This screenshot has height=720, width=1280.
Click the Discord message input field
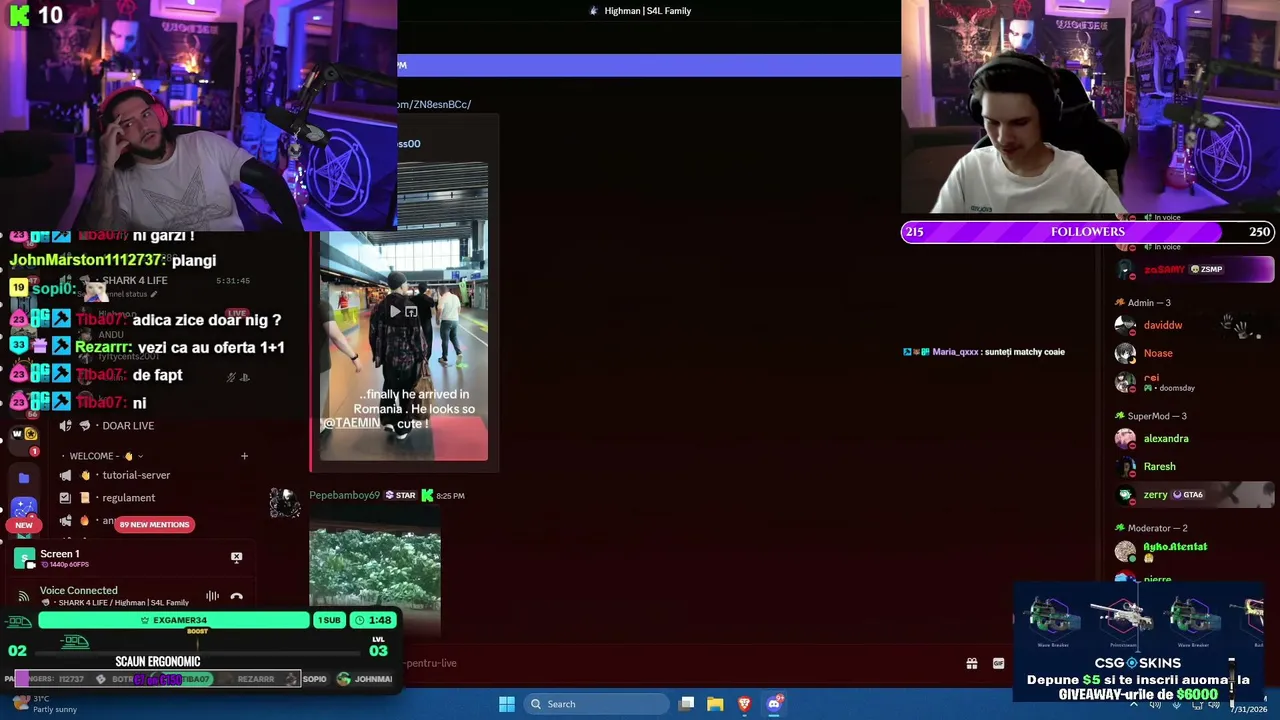pyautogui.click(x=680, y=663)
